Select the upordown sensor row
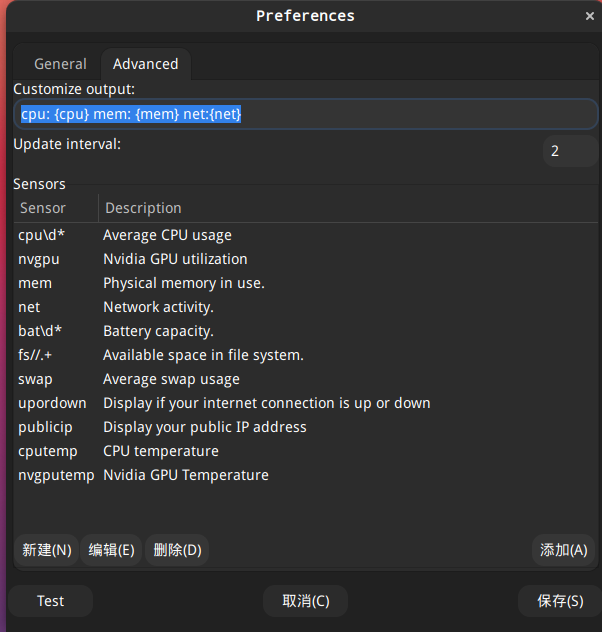 (x=306, y=403)
